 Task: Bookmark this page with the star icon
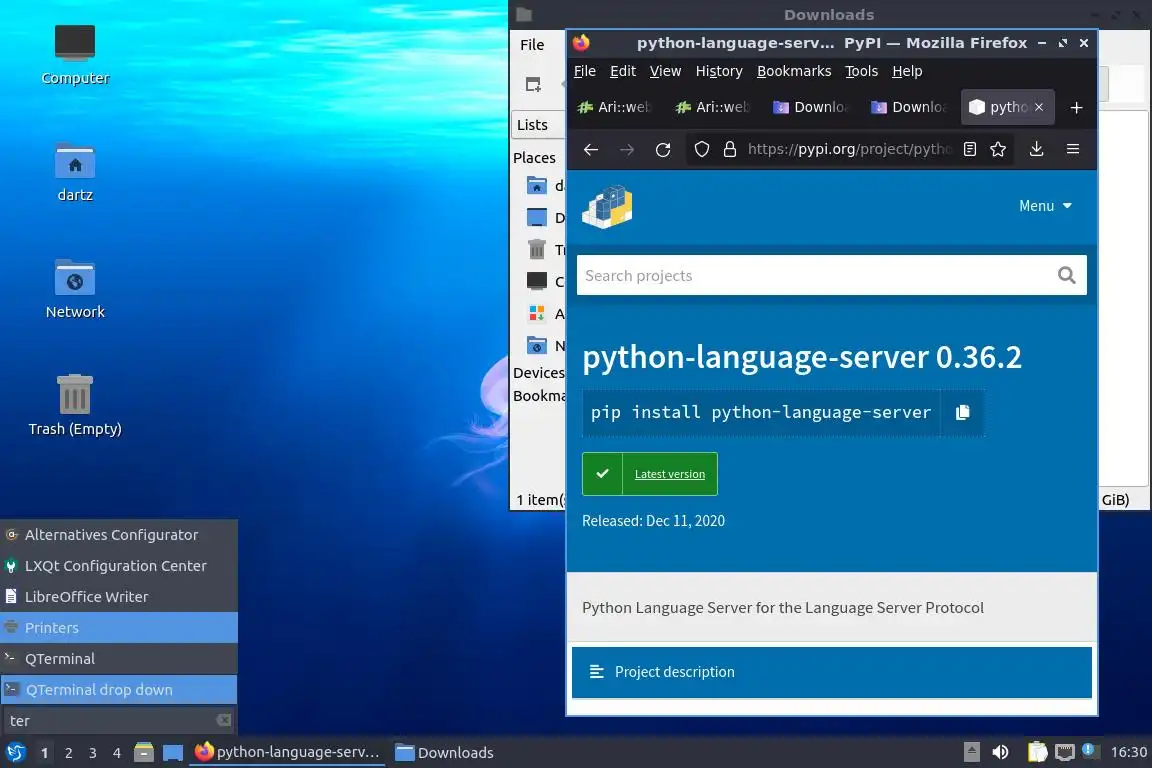998,149
